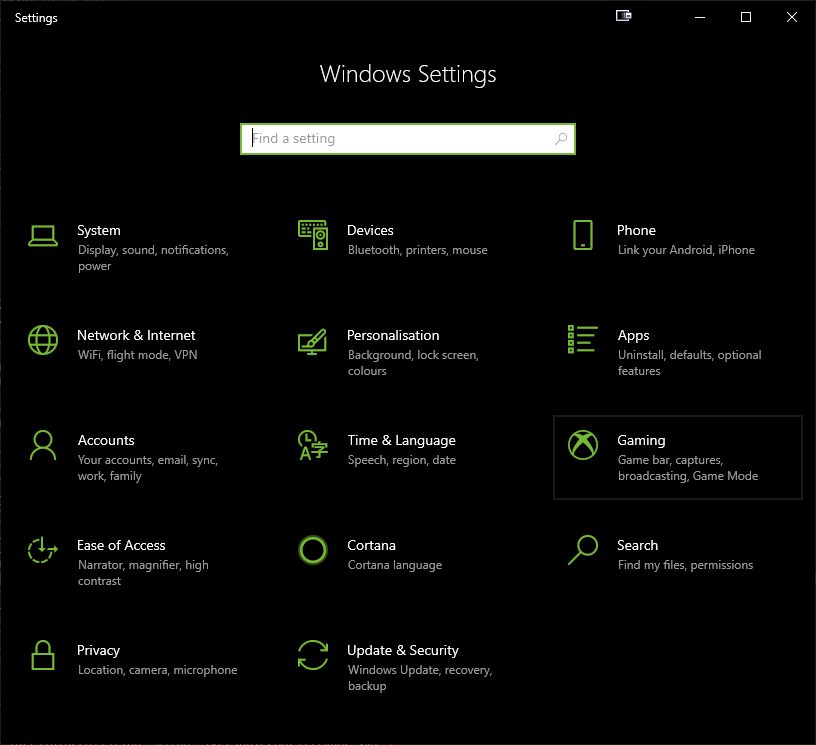Select the Update & Security heading

click(x=403, y=650)
